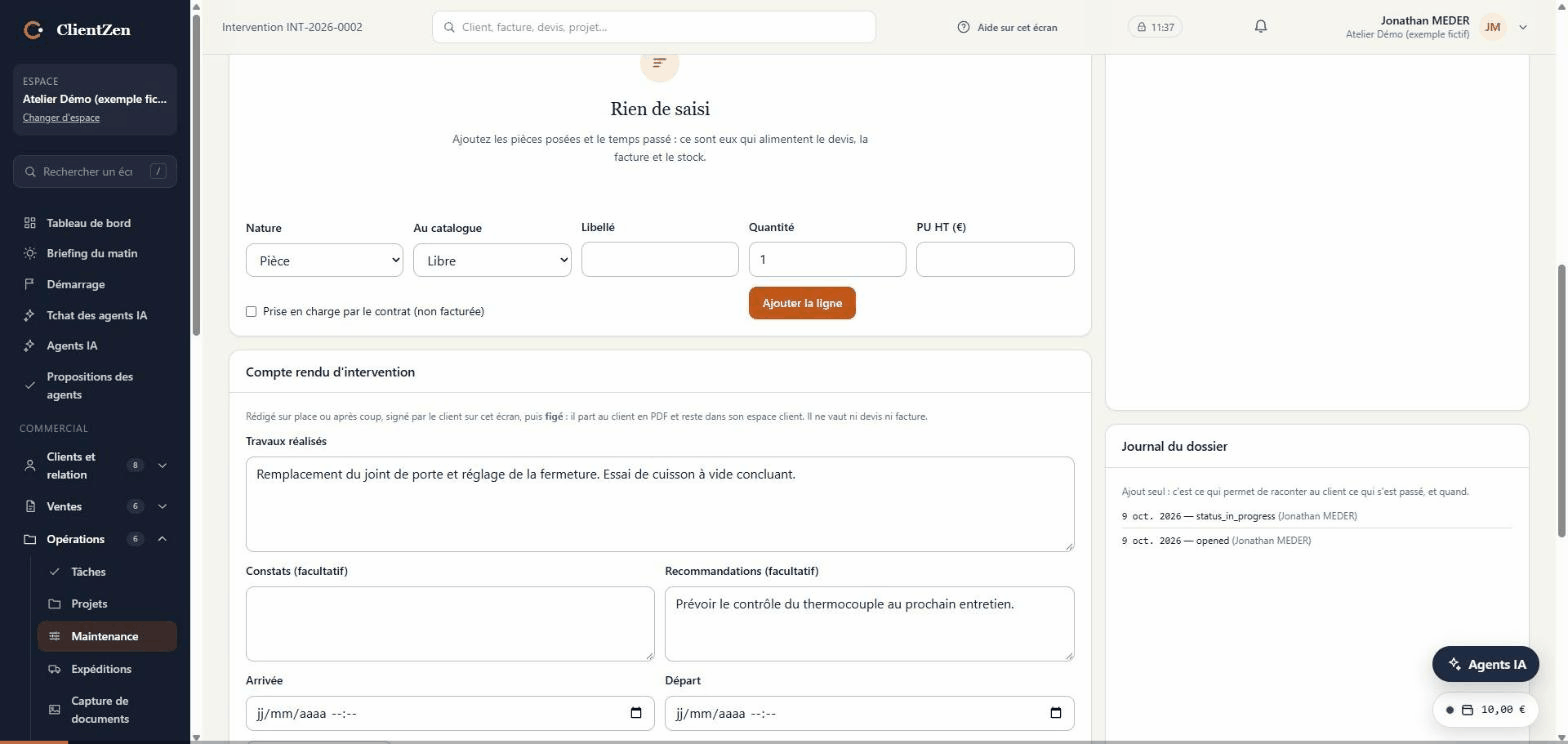Focus the global search box

pyautogui.click(x=654, y=27)
